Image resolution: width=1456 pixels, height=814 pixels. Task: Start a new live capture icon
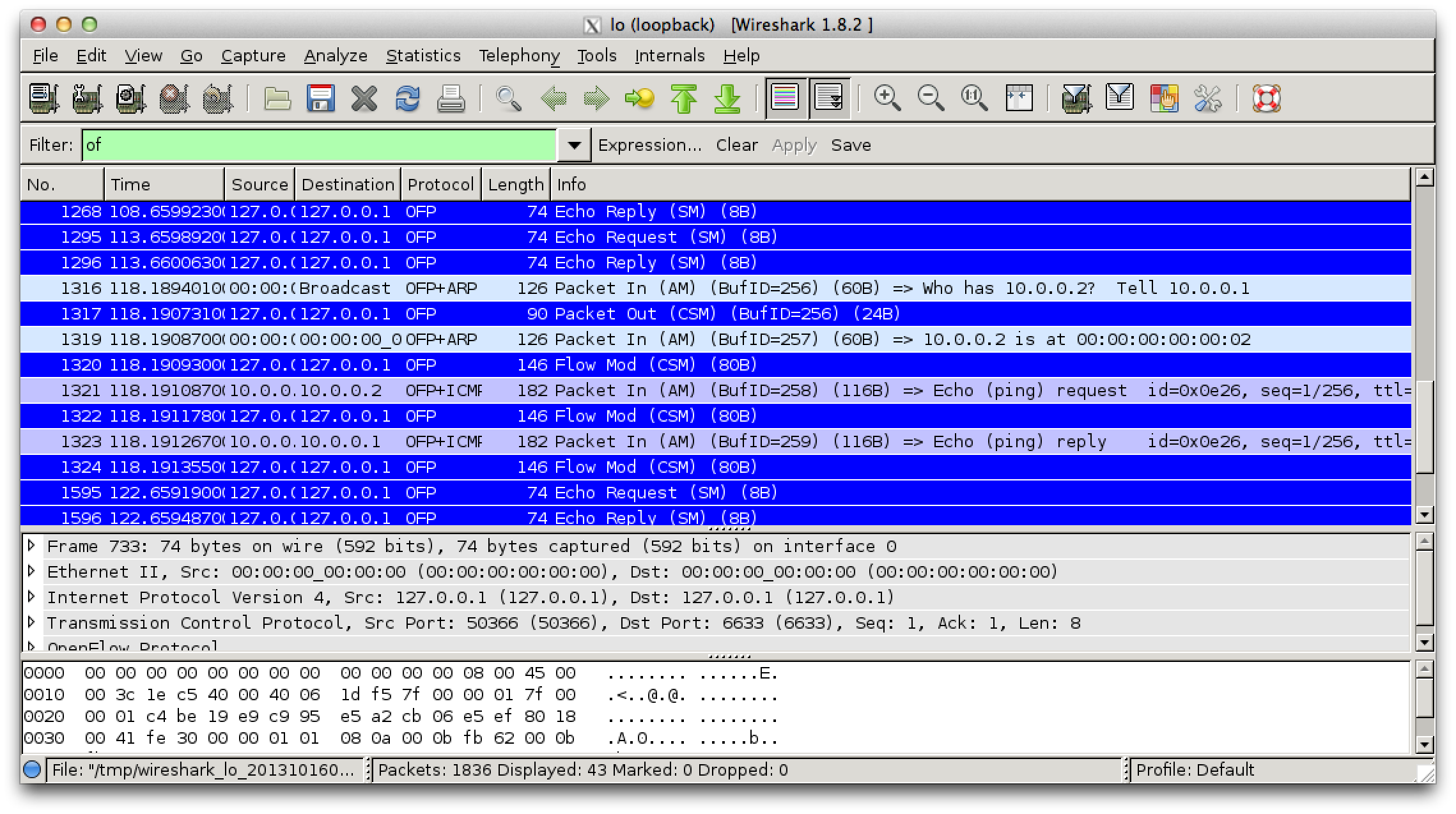[x=131, y=98]
